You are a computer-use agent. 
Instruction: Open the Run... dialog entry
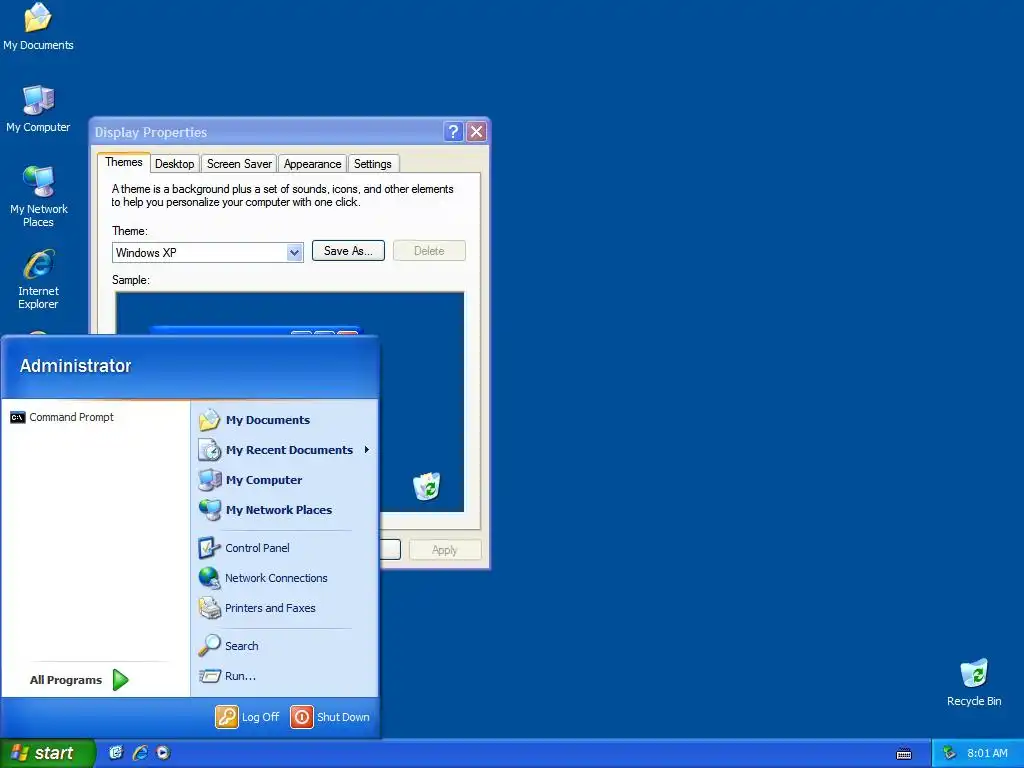click(286, 676)
